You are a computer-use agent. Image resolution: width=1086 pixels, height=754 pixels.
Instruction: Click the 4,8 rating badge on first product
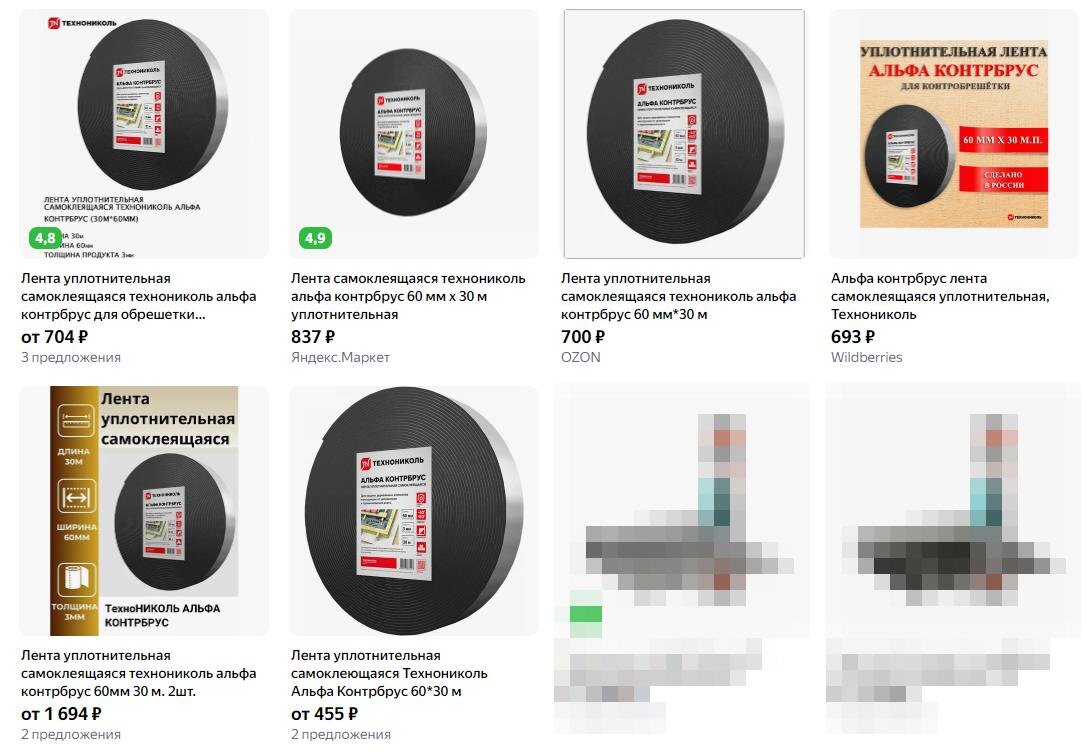(x=46, y=238)
